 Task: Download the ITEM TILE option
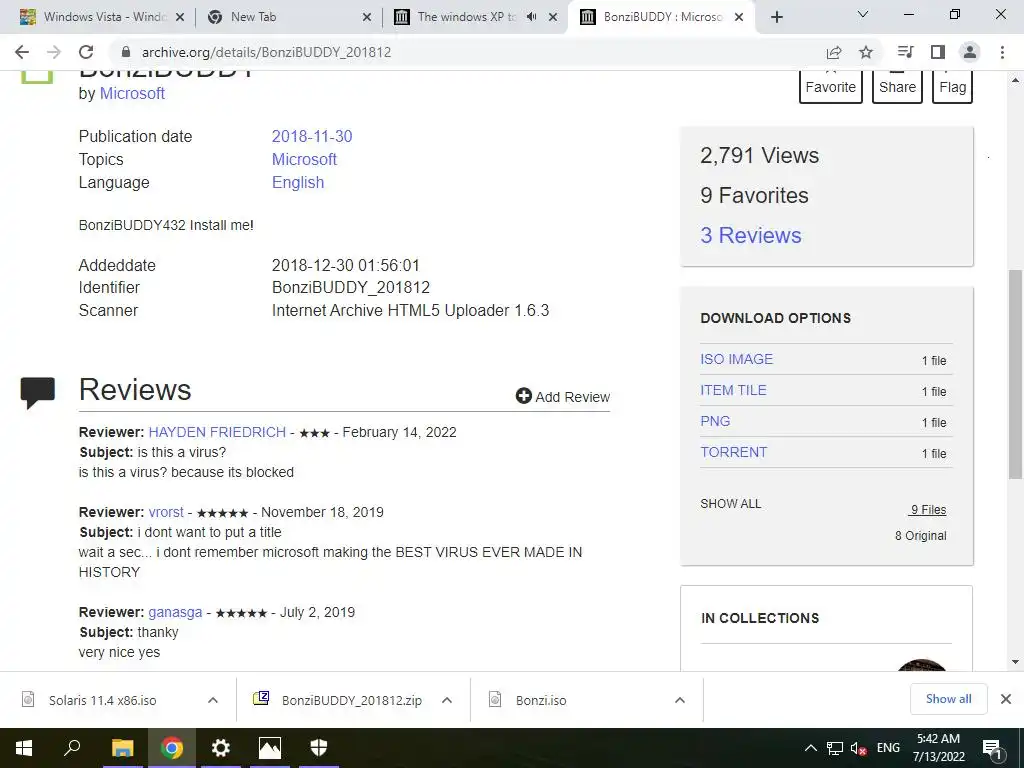click(x=733, y=391)
